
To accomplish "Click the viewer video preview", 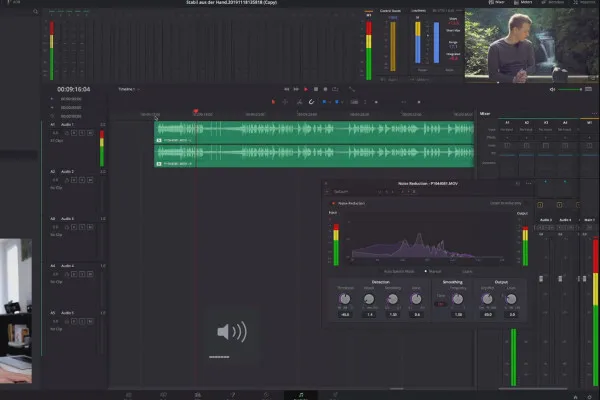I will point(532,46).
